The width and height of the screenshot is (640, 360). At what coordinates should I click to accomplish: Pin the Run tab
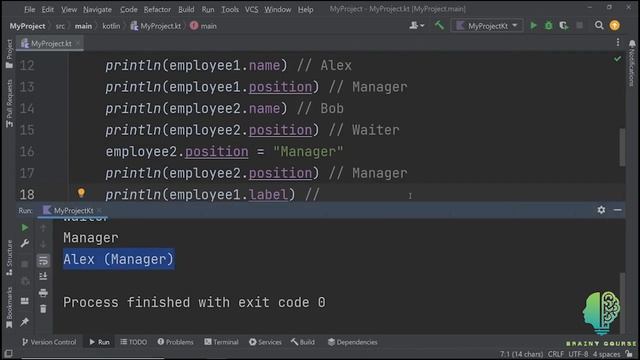point(25,322)
